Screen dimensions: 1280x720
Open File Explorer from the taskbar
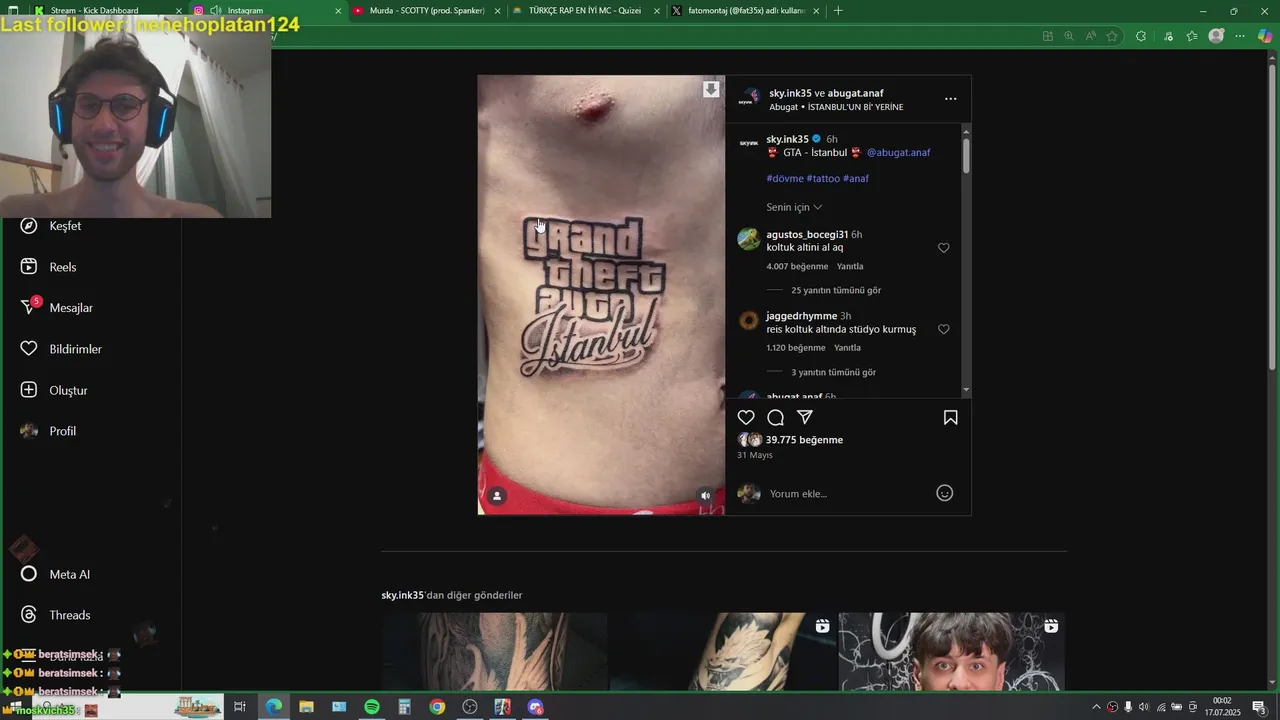tap(306, 707)
